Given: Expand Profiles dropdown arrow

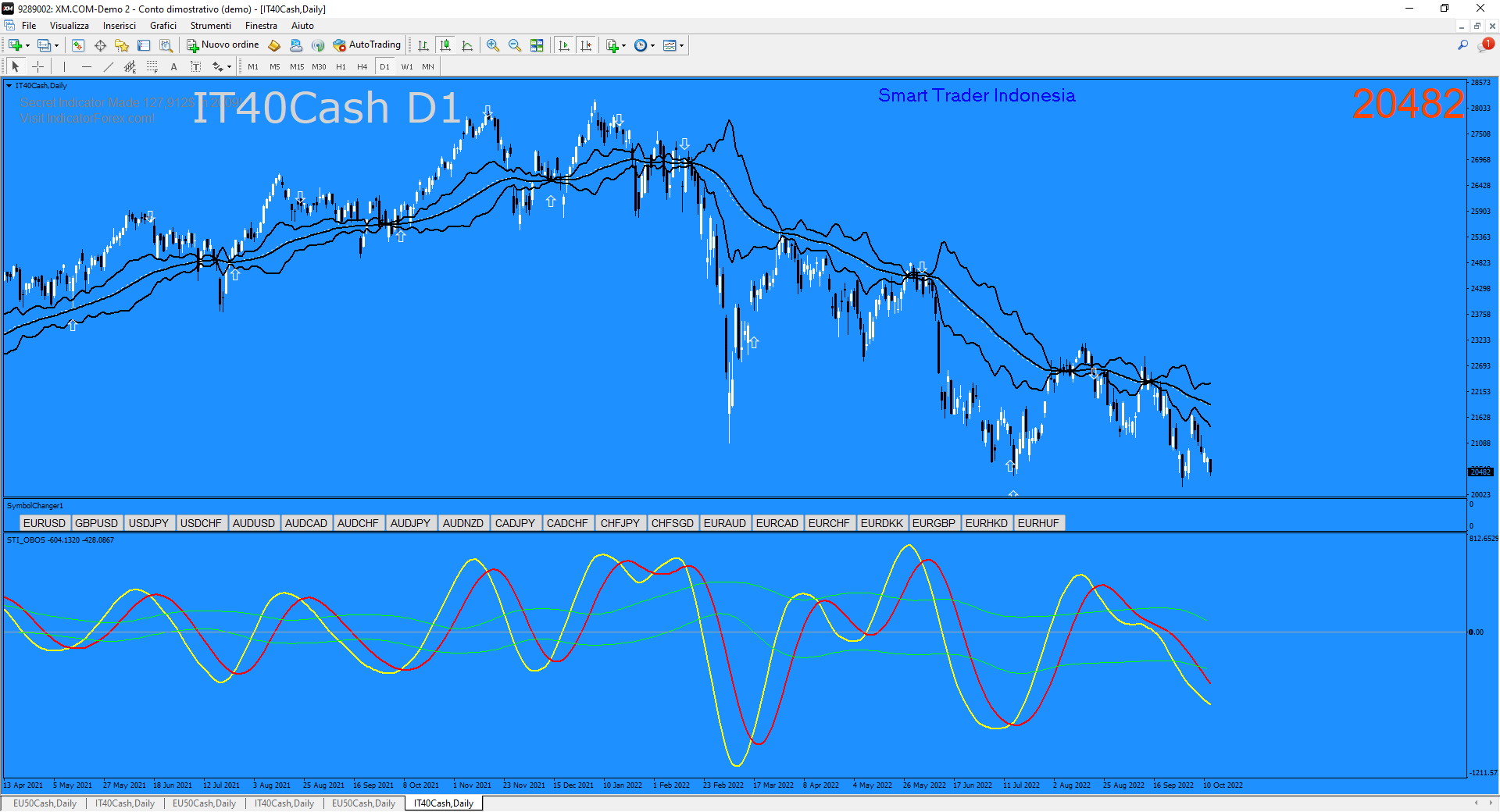Looking at the screenshot, I should tap(56, 45).
